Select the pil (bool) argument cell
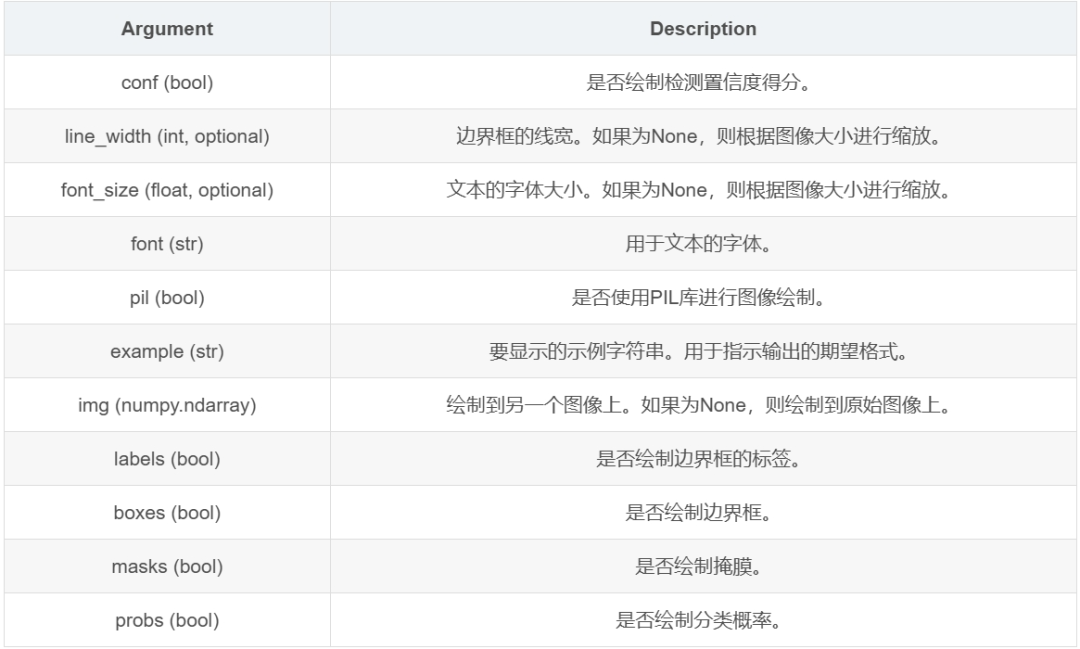This screenshot has width=1080, height=649. (167, 298)
